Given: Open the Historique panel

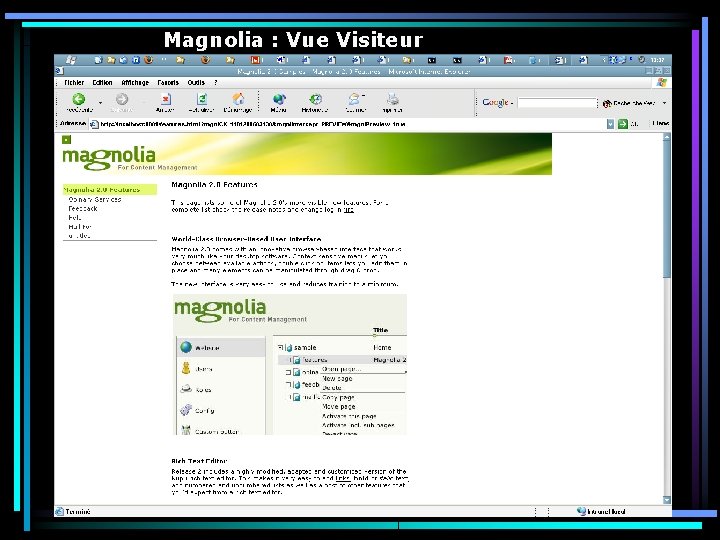Looking at the screenshot, I should pos(315,102).
